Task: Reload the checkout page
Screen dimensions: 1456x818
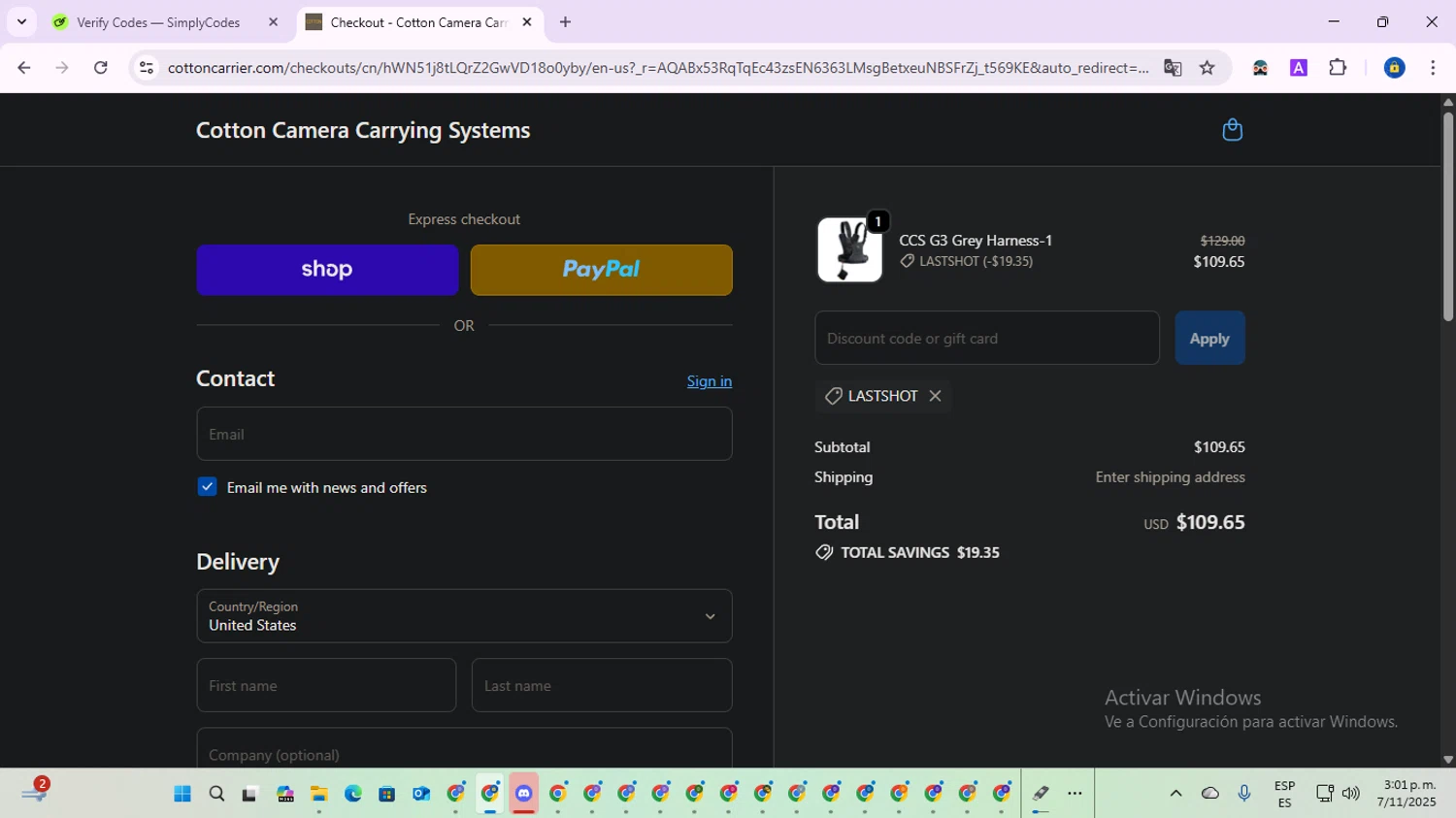Action: (101, 68)
